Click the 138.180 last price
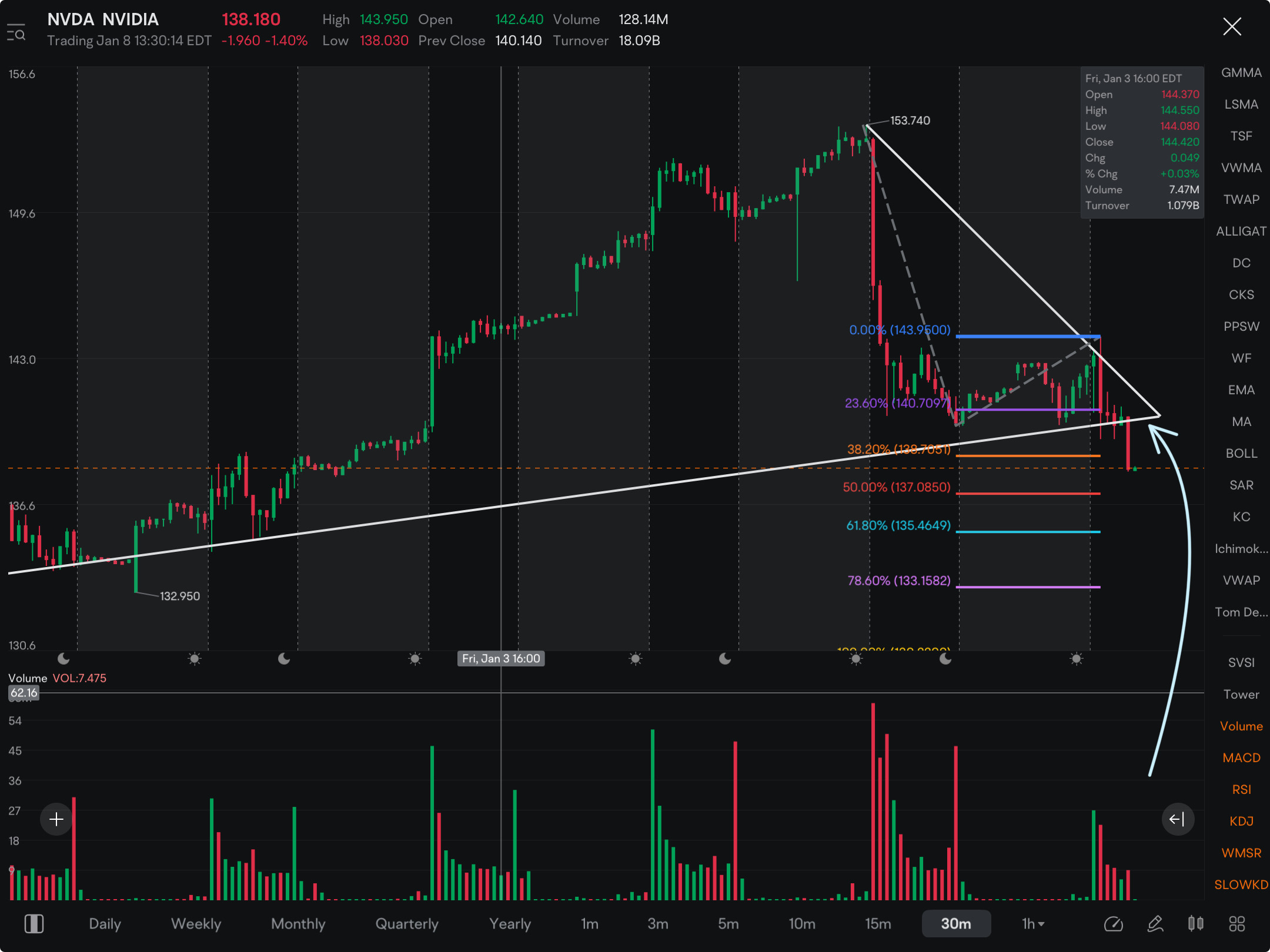The image size is (1270, 952). pos(251,20)
